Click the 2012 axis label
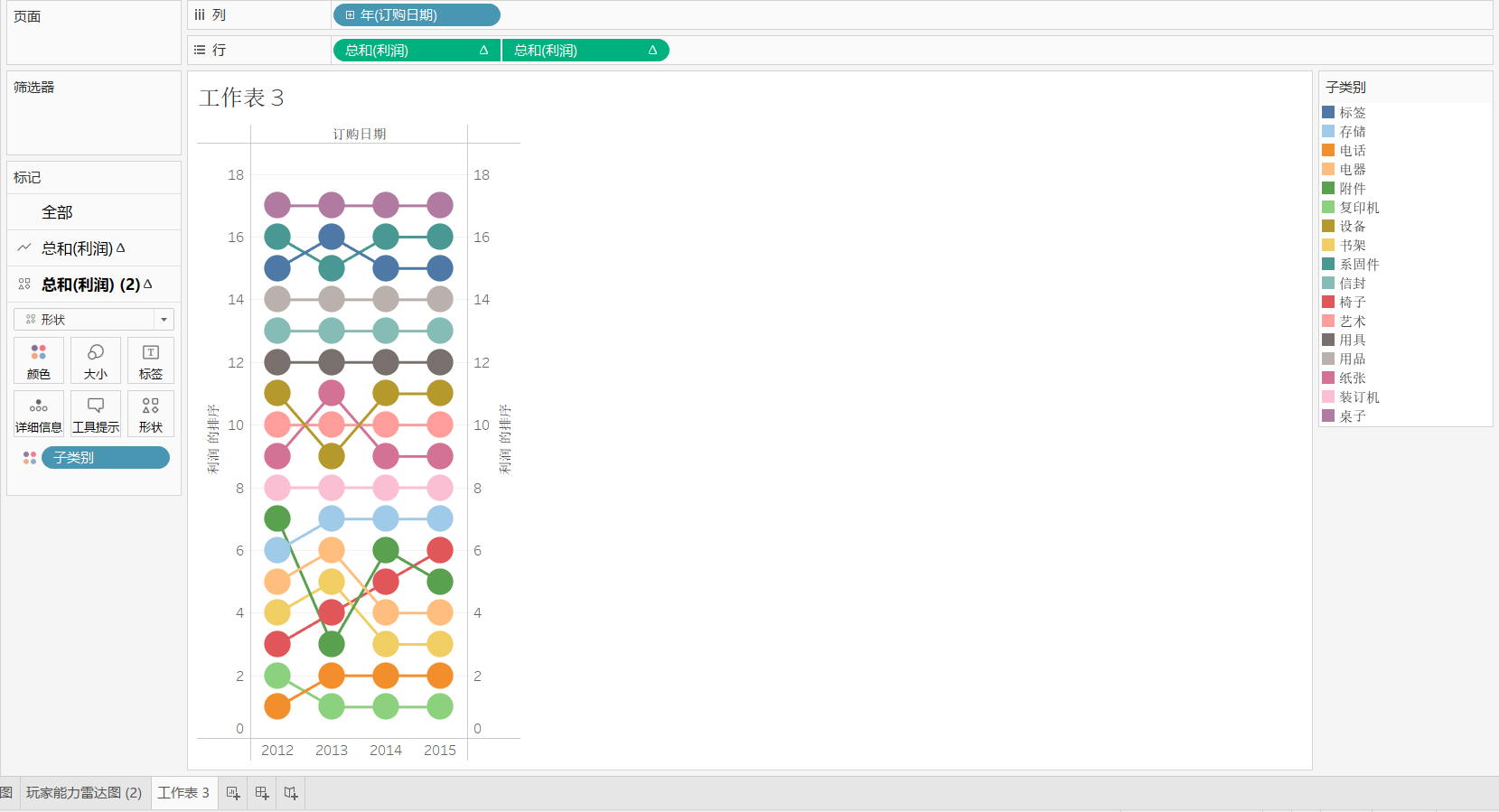 tap(277, 750)
